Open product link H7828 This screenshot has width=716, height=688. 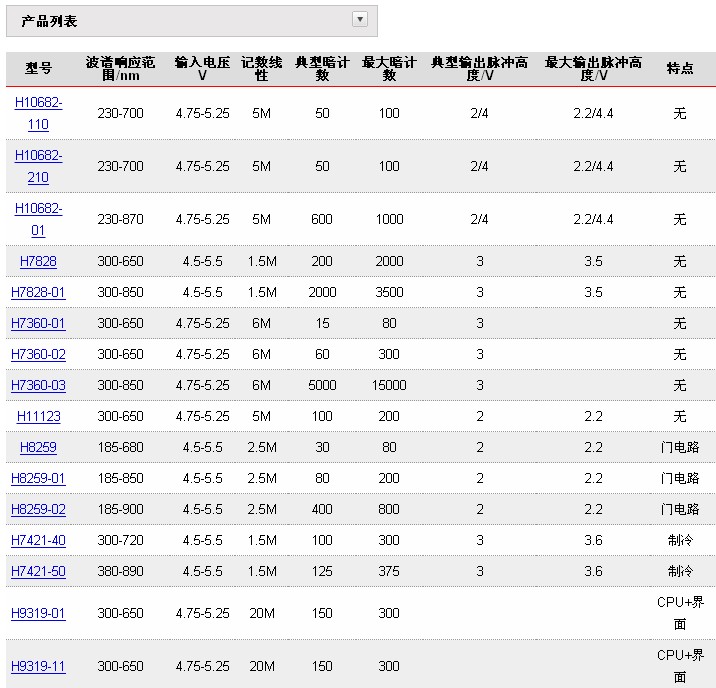coord(38,261)
